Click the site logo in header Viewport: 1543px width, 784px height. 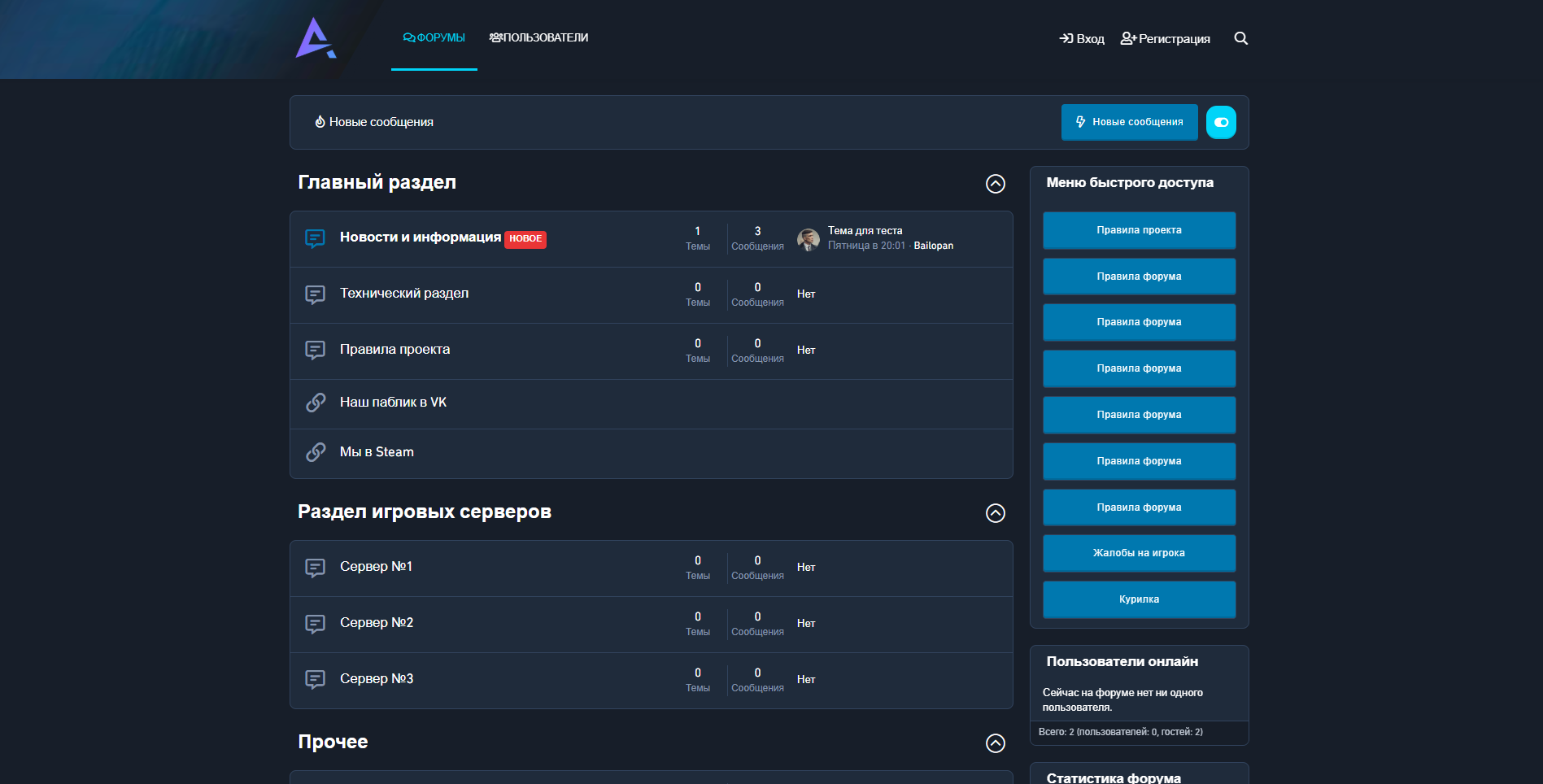[x=316, y=38]
